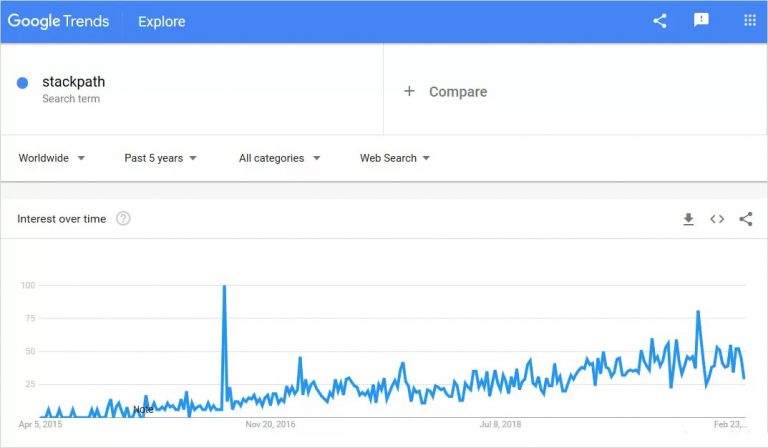Open the send feedback icon
768x448 pixels.
point(702,21)
